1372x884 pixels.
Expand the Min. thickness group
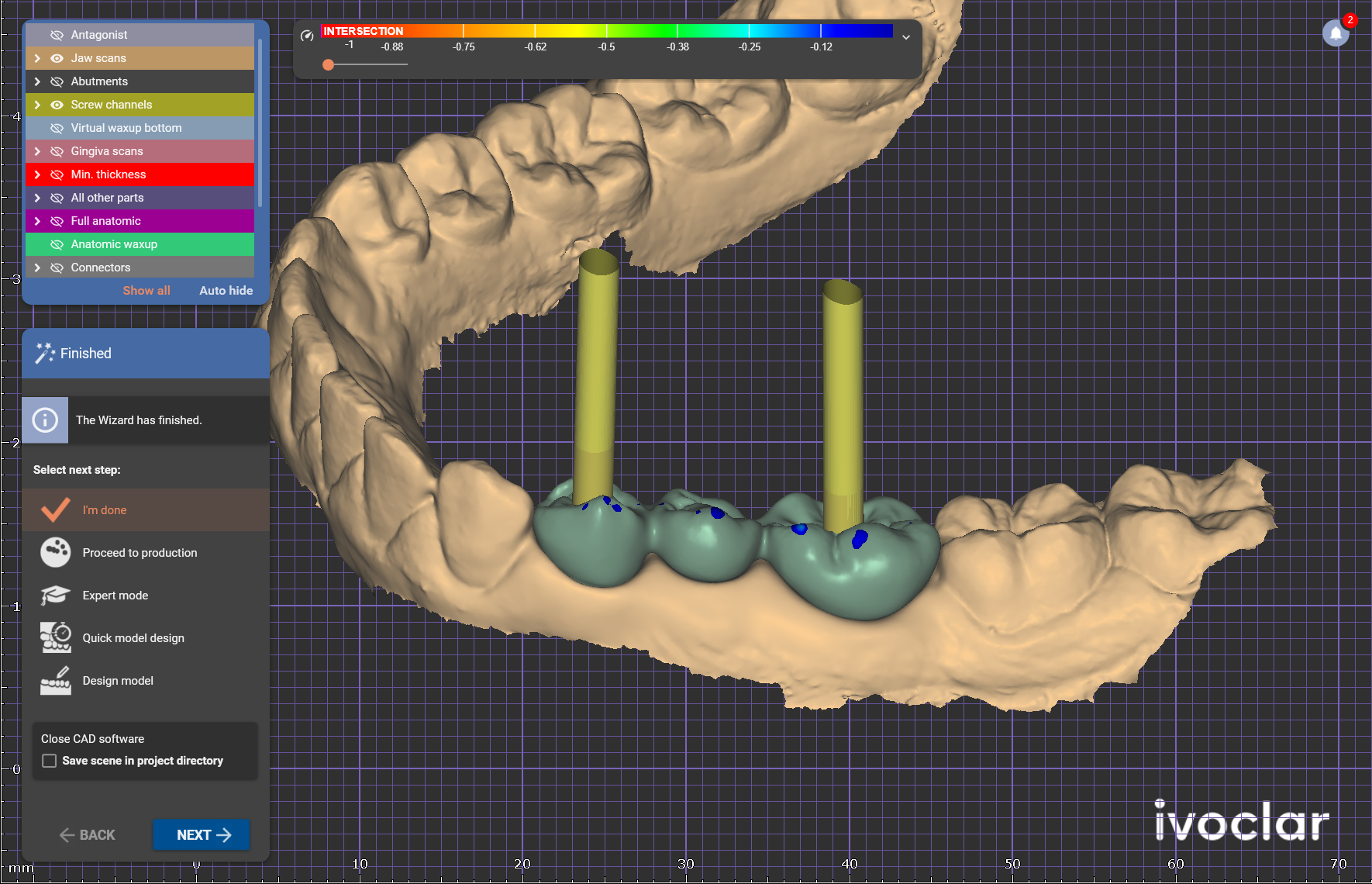coord(37,174)
